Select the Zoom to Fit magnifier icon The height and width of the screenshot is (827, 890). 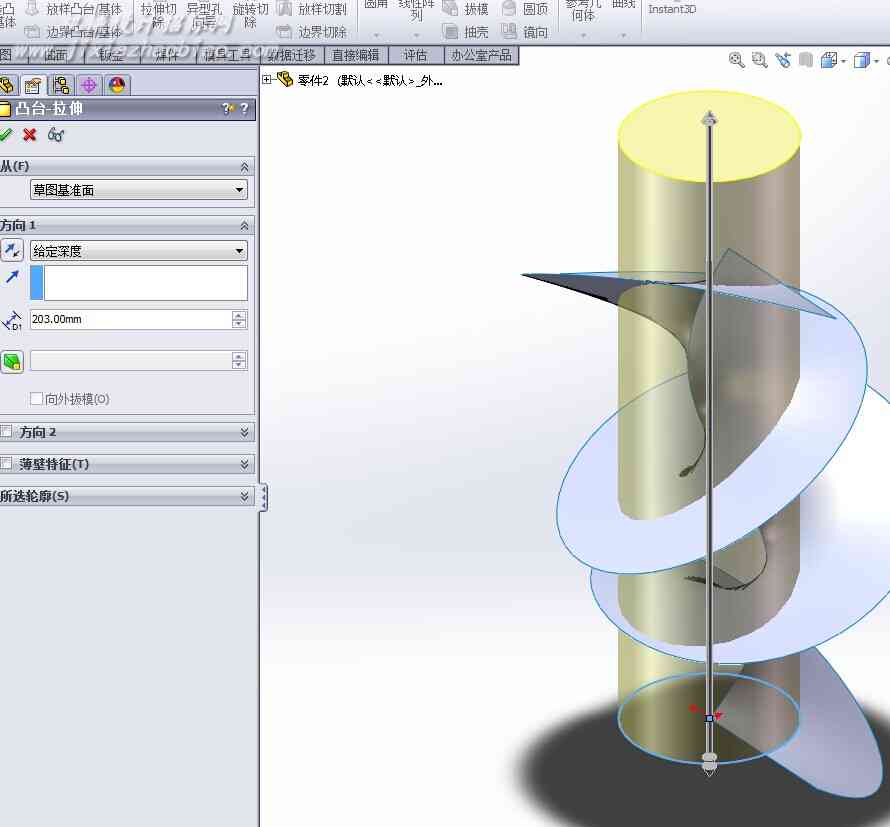point(736,60)
